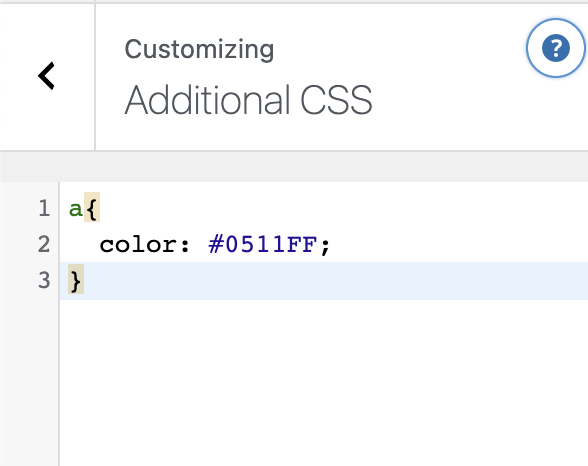Go back using the left chevron arrow
Viewport: 588px width, 466px height.
click(46, 76)
